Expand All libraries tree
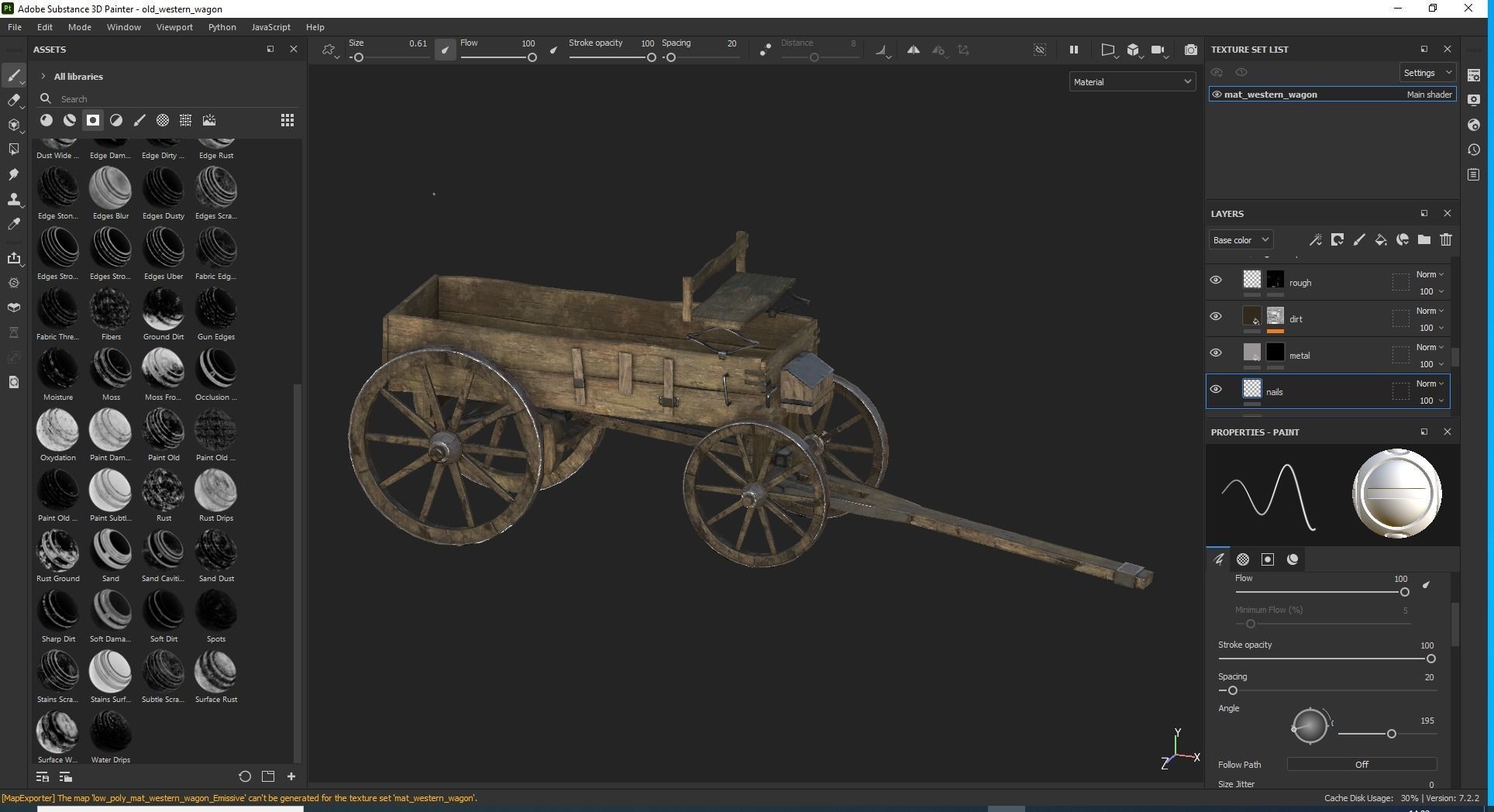Viewport: 1494px width, 812px height. point(43,77)
